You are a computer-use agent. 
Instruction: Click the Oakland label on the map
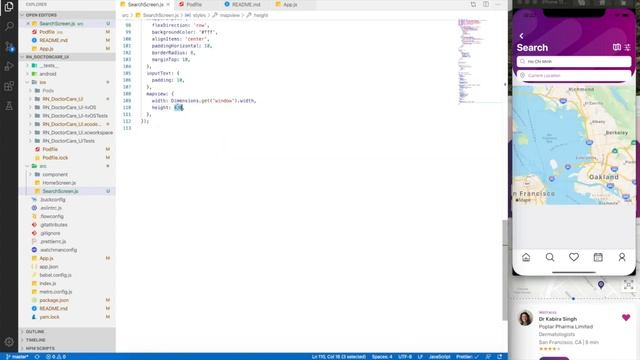coord(604,177)
